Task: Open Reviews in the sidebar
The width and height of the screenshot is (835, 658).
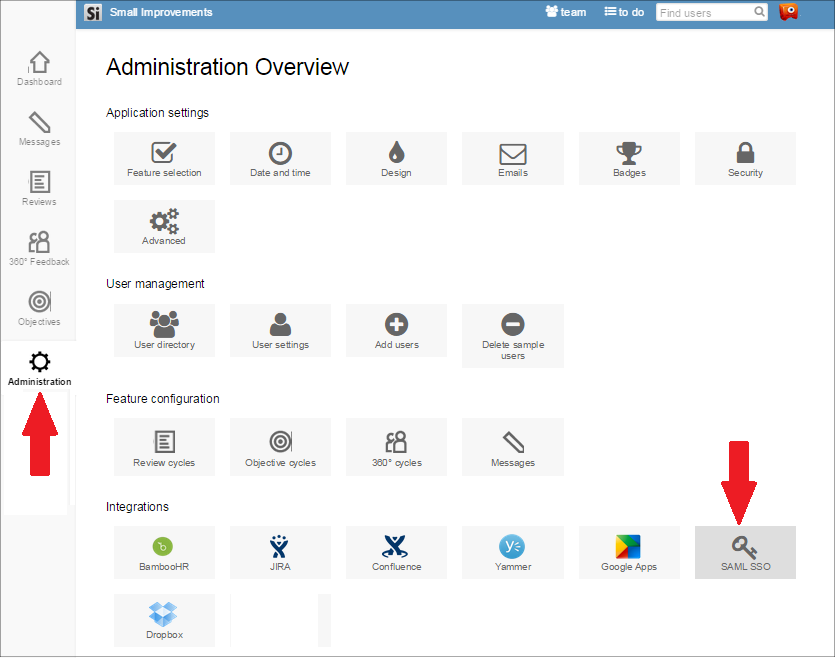Action: click(x=39, y=188)
